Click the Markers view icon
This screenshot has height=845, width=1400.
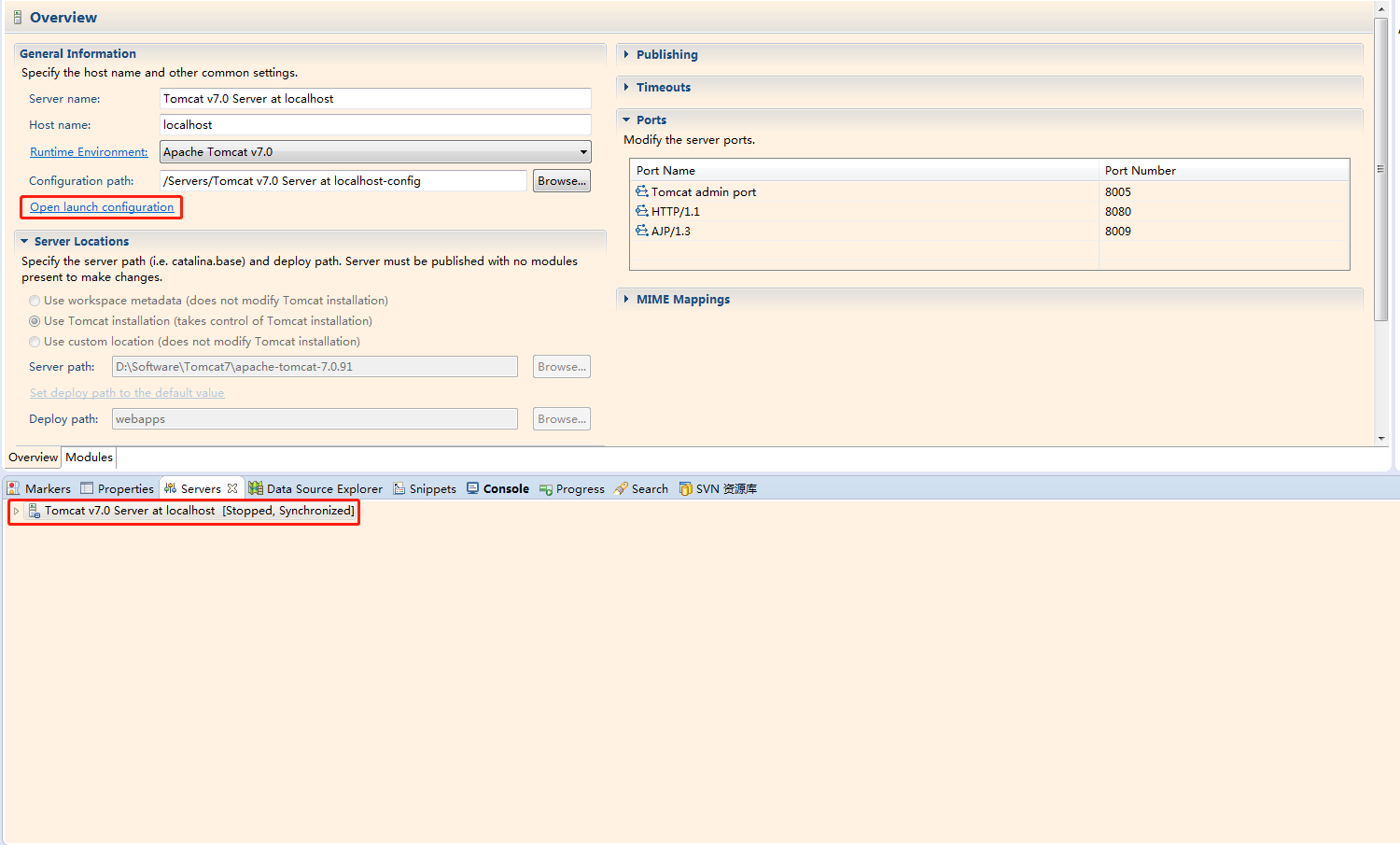14,488
